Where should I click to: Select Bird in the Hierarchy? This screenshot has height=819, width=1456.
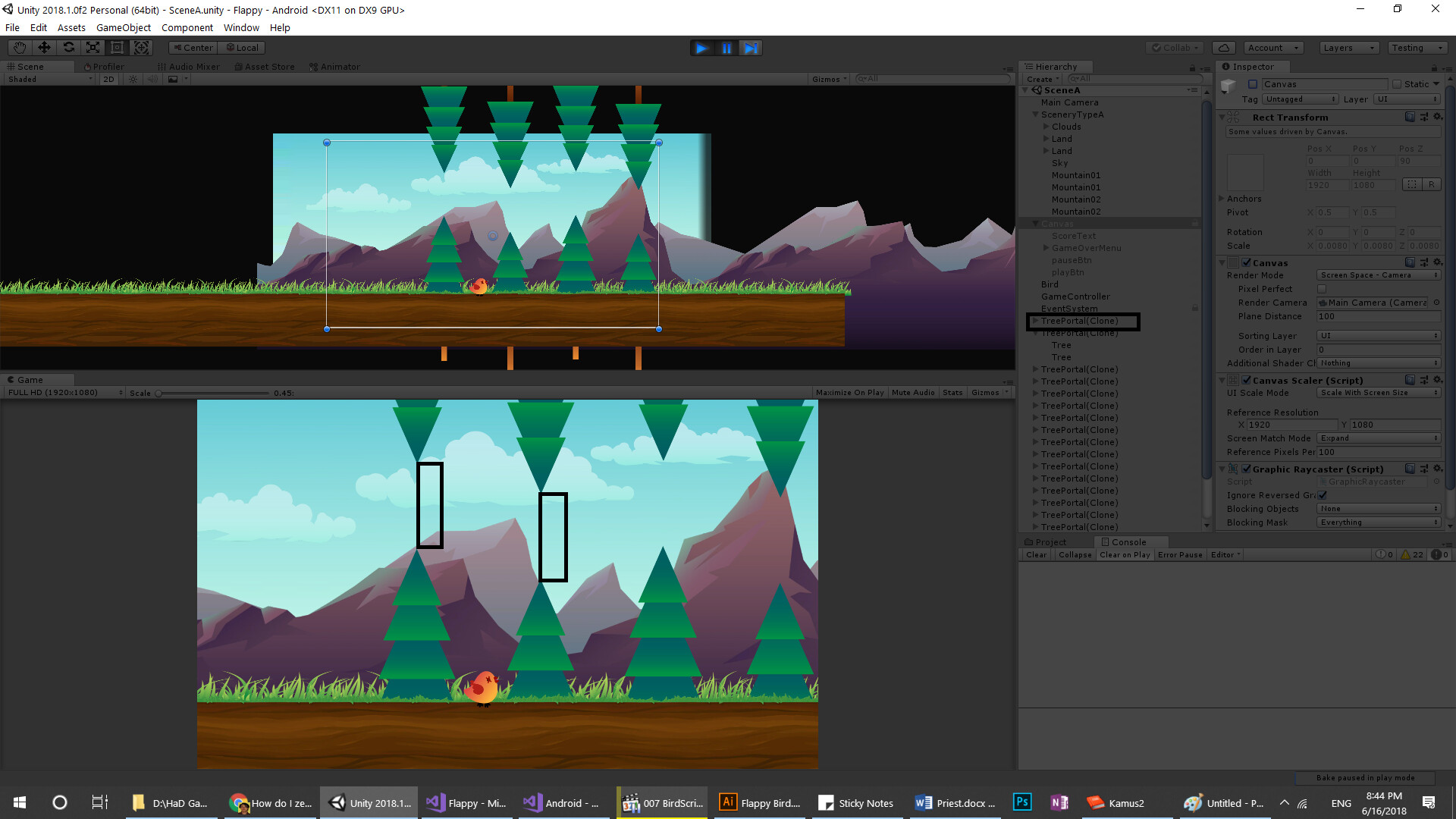(1049, 284)
